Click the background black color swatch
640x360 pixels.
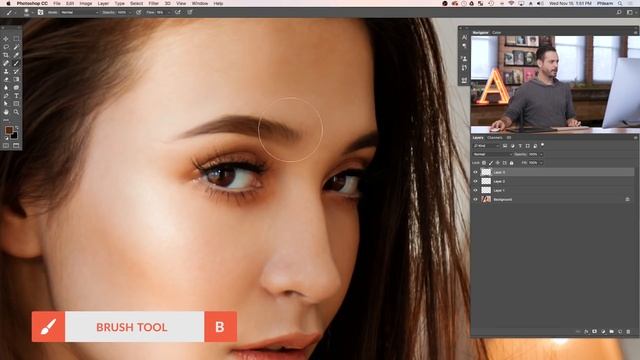click(x=14, y=136)
